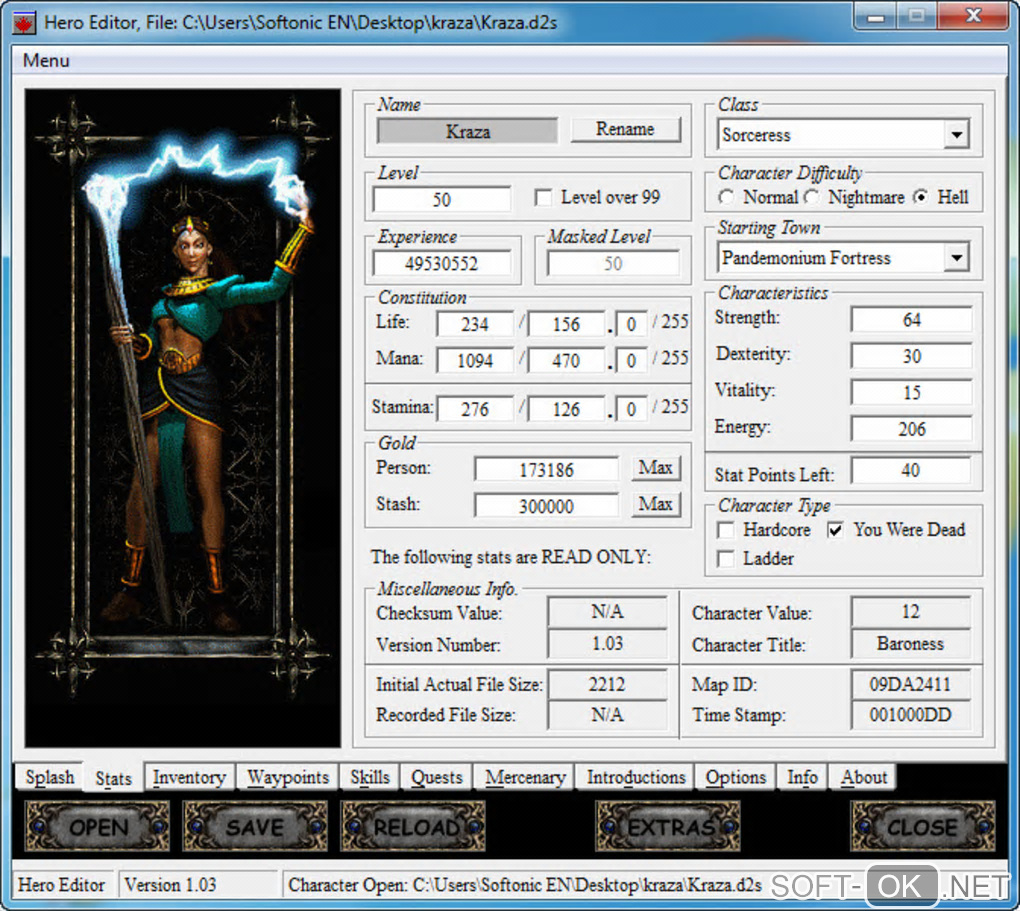Click the Sorceress character portrait
This screenshot has height=911, width=1020.
click(x=183, y=417)
